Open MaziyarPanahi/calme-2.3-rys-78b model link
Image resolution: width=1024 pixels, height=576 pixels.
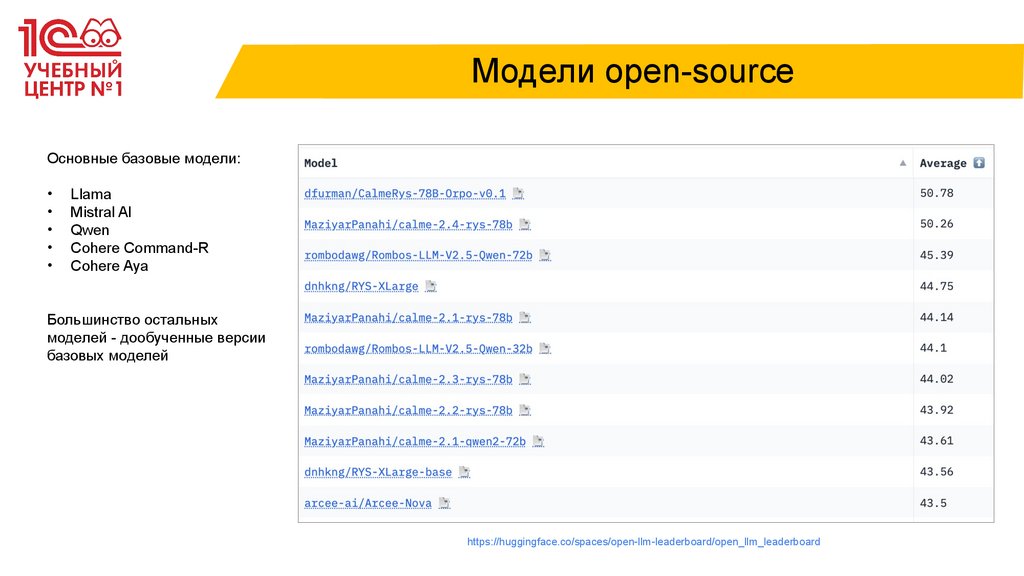tap(408, 379)
